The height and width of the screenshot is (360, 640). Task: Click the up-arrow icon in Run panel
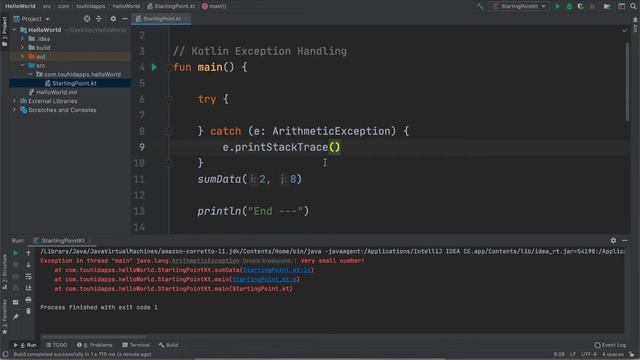pyautogui.click(x=29, y=253)
